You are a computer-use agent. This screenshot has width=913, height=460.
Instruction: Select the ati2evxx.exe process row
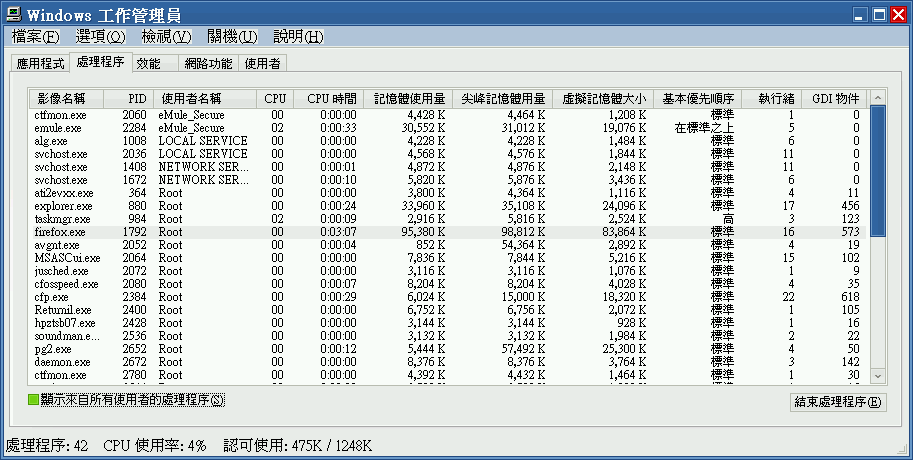point(447,193)
